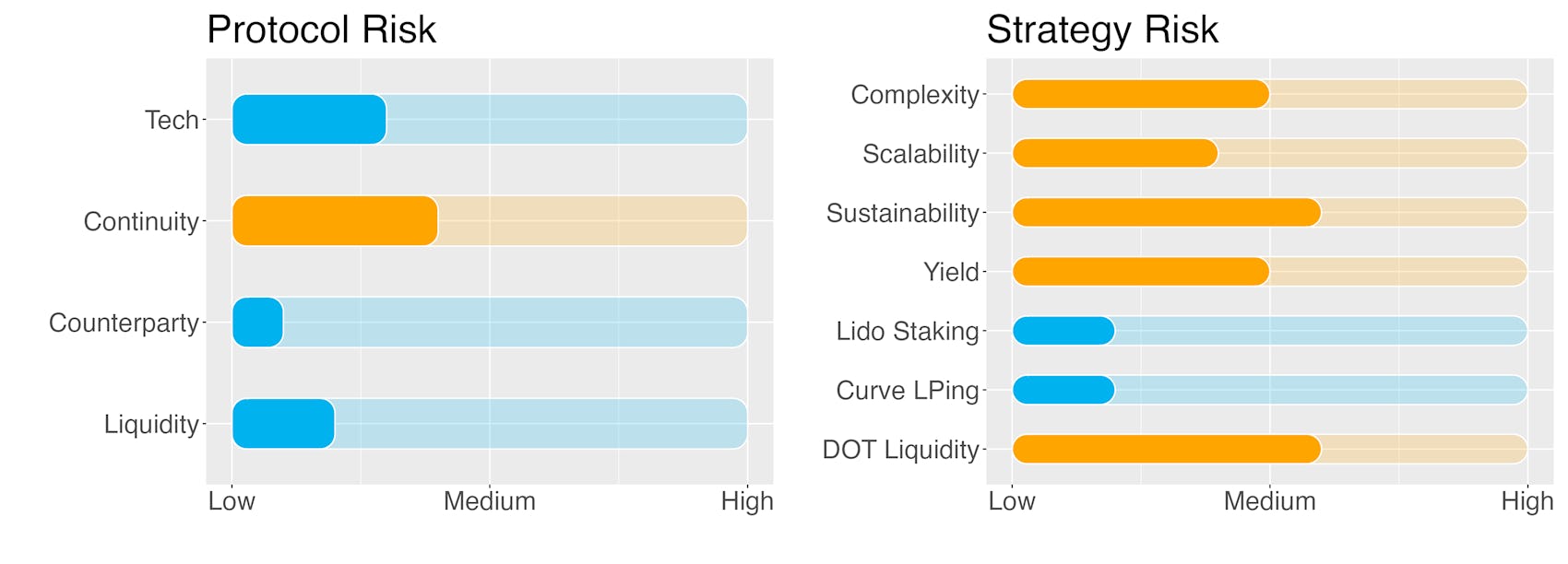The height and width of the screenshot is (564, 1568).
Task: Click the DOT Liquidity orange bar
Action: click(x=1167, y=450)
